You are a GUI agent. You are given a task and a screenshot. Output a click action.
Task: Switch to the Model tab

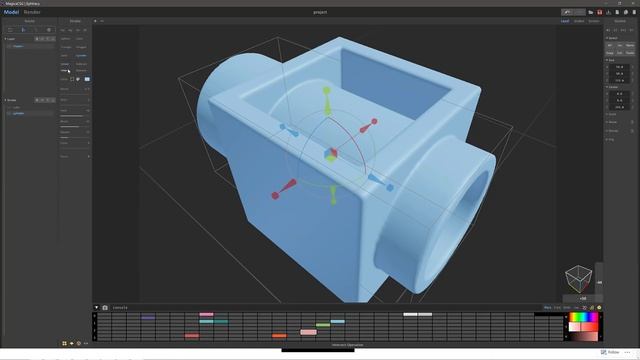coord(11,12)
